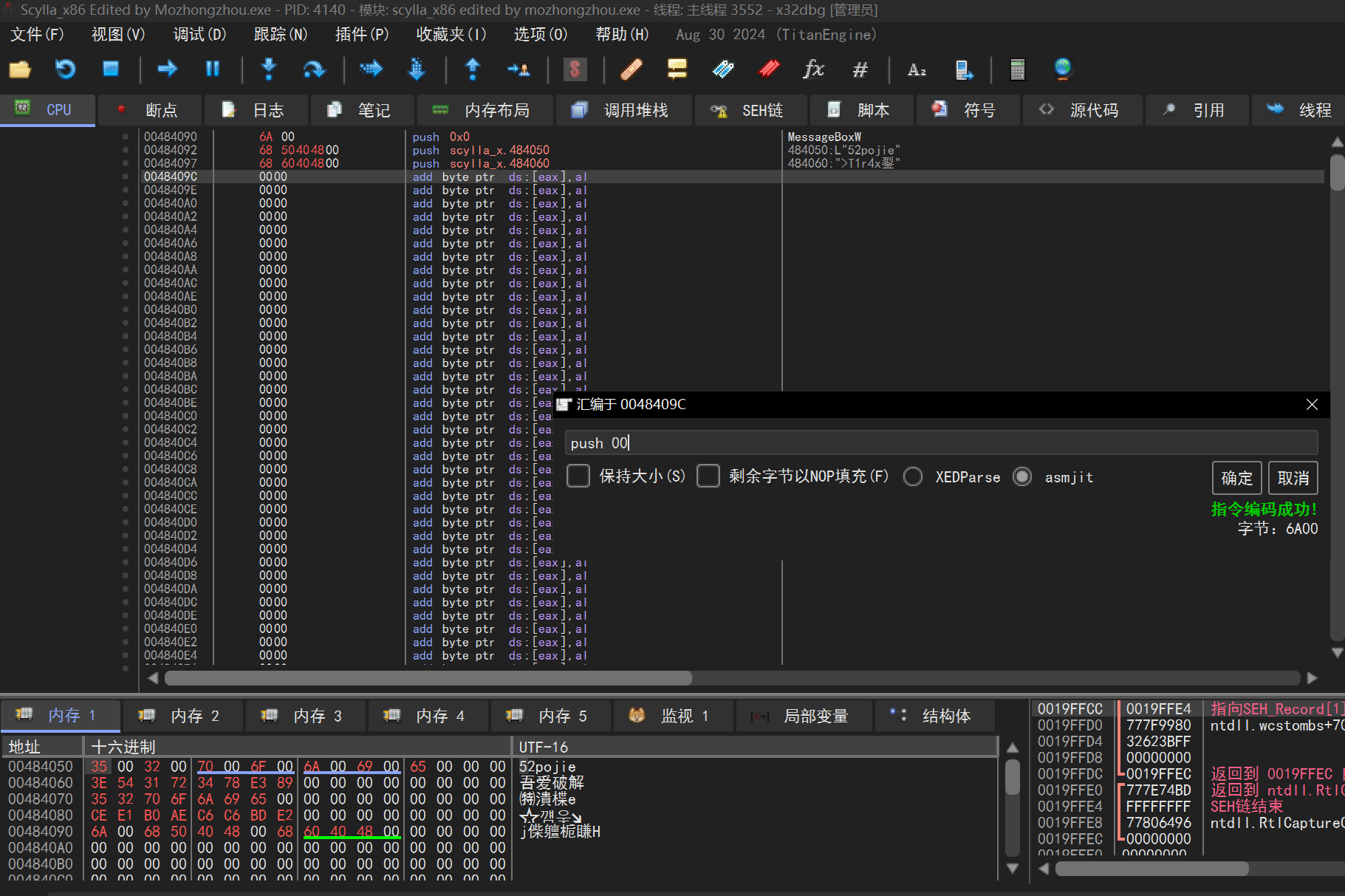Open the 选项(O) menu

541,35
